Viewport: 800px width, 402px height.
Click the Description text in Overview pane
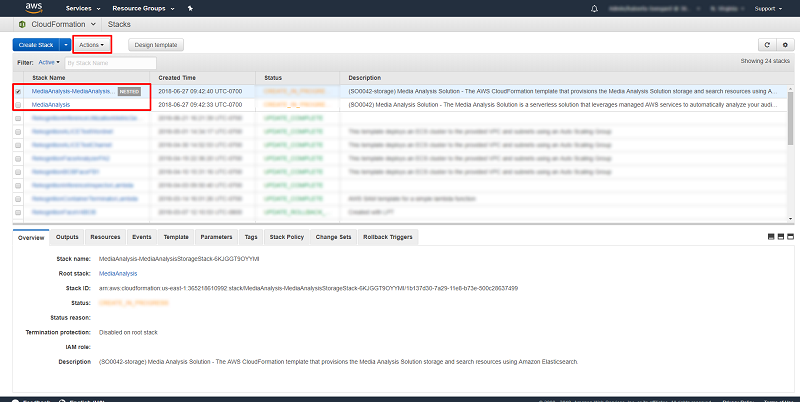pyautogui.click(x=338, y=362)
